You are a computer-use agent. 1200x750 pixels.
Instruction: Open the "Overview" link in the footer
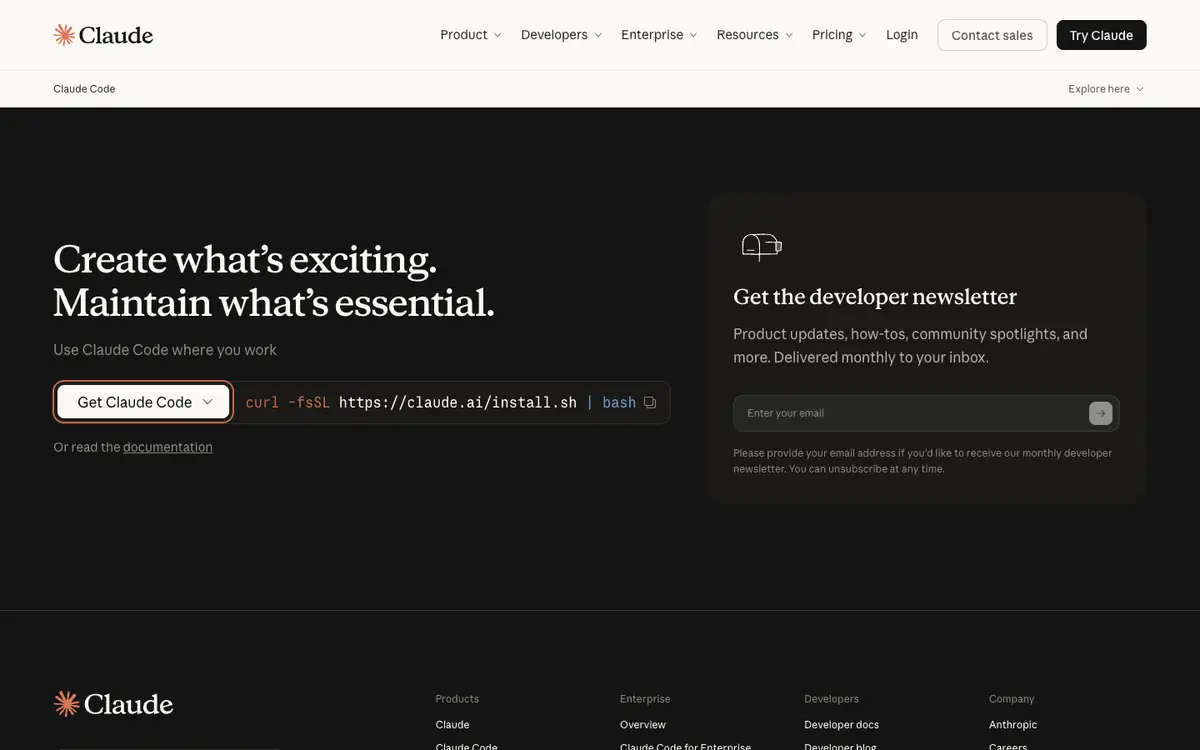click(643, 725)
